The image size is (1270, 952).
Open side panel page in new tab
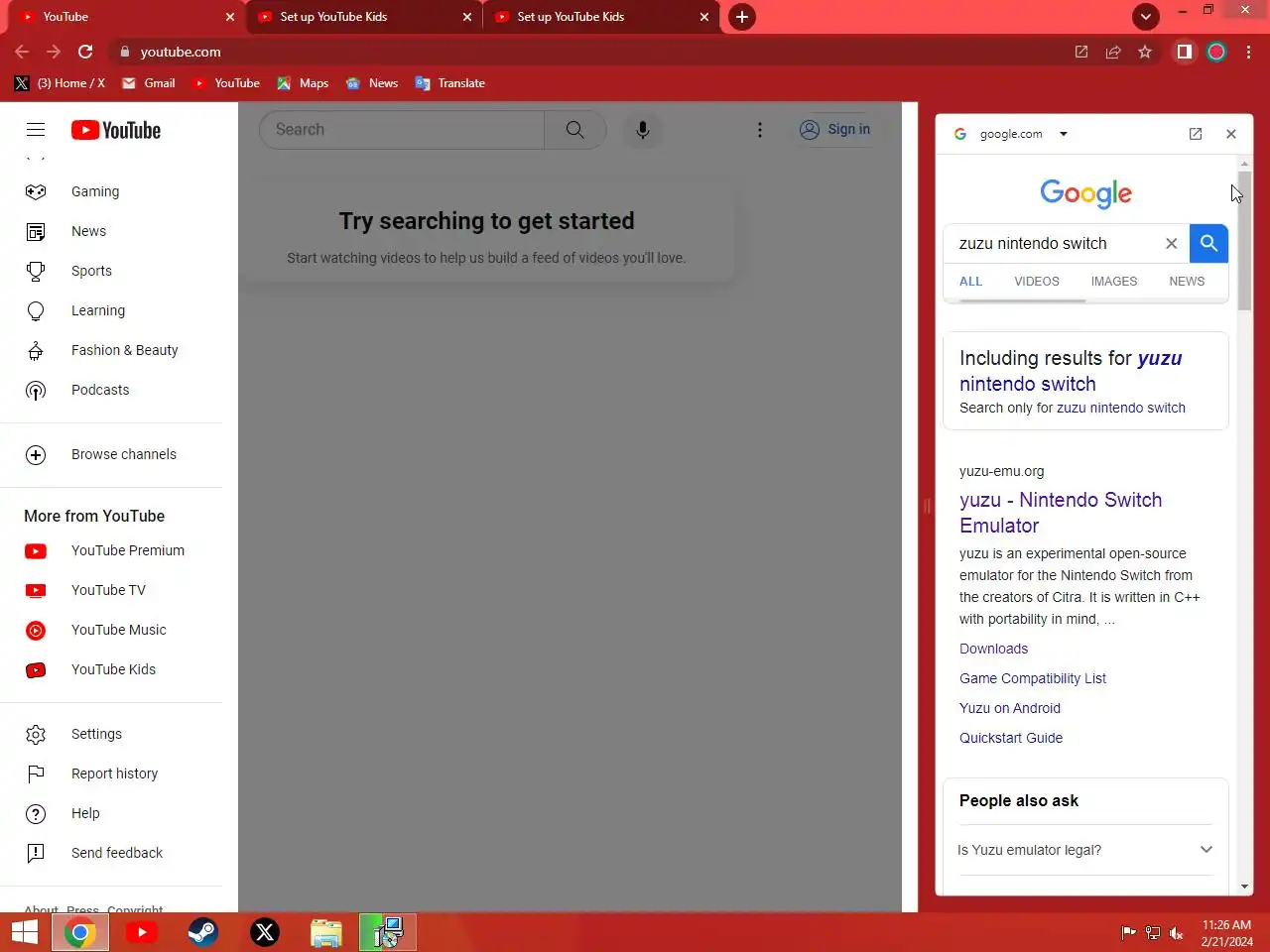pos(1196,134)
